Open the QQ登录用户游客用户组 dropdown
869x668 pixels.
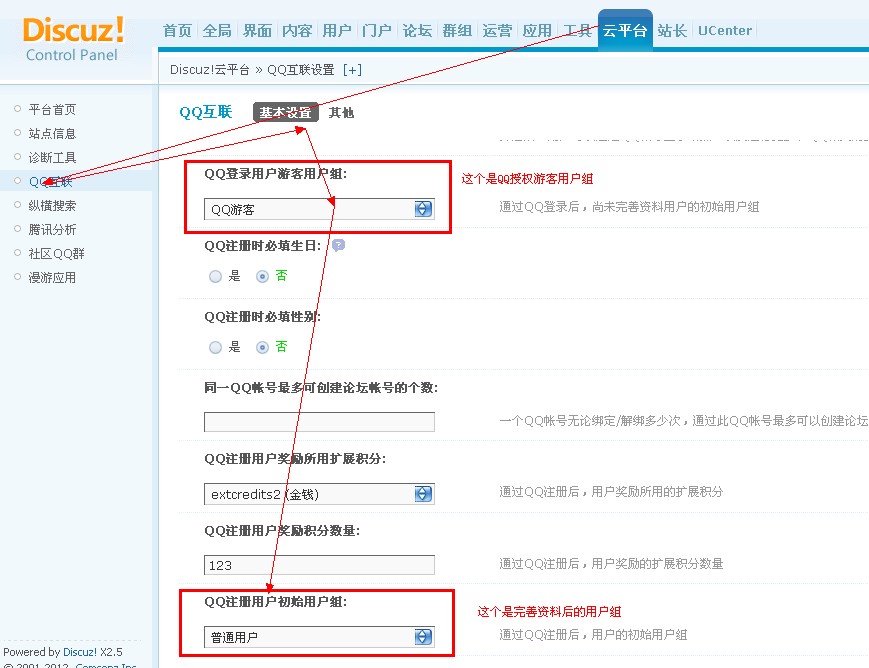tap(319, 209)
